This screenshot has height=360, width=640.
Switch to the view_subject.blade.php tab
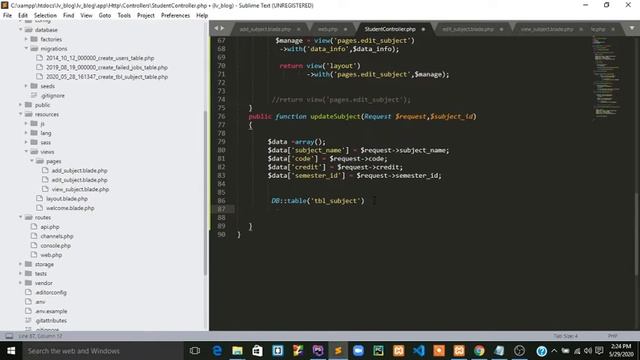coord(547,29)
